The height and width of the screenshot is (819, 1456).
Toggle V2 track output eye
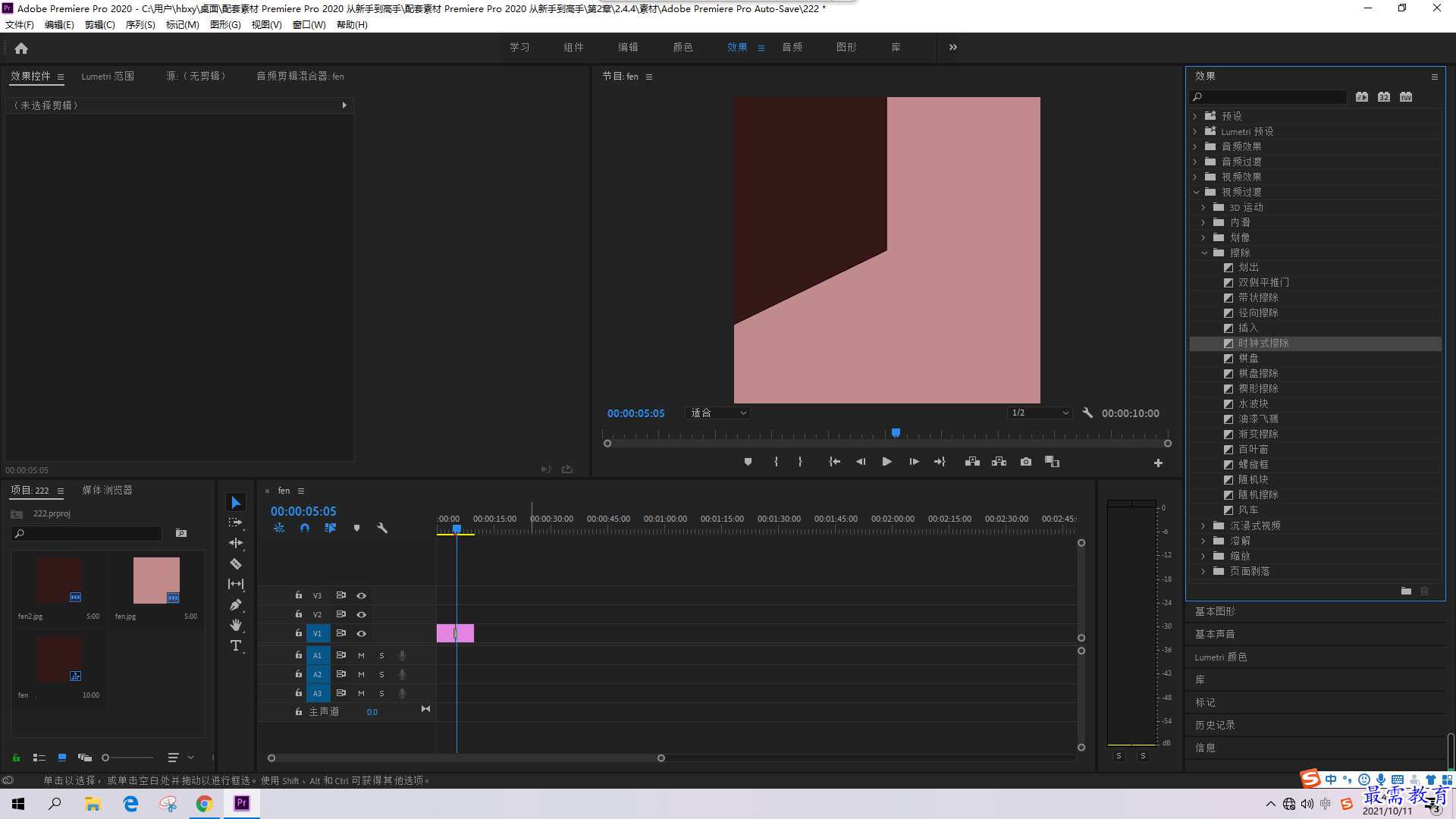[362, 614]
